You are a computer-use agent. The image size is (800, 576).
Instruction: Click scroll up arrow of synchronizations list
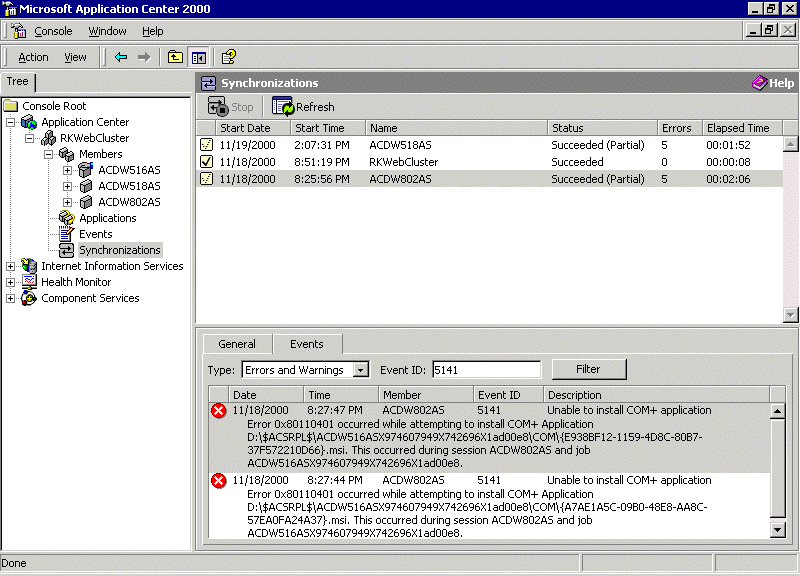(x=790, y=144)
